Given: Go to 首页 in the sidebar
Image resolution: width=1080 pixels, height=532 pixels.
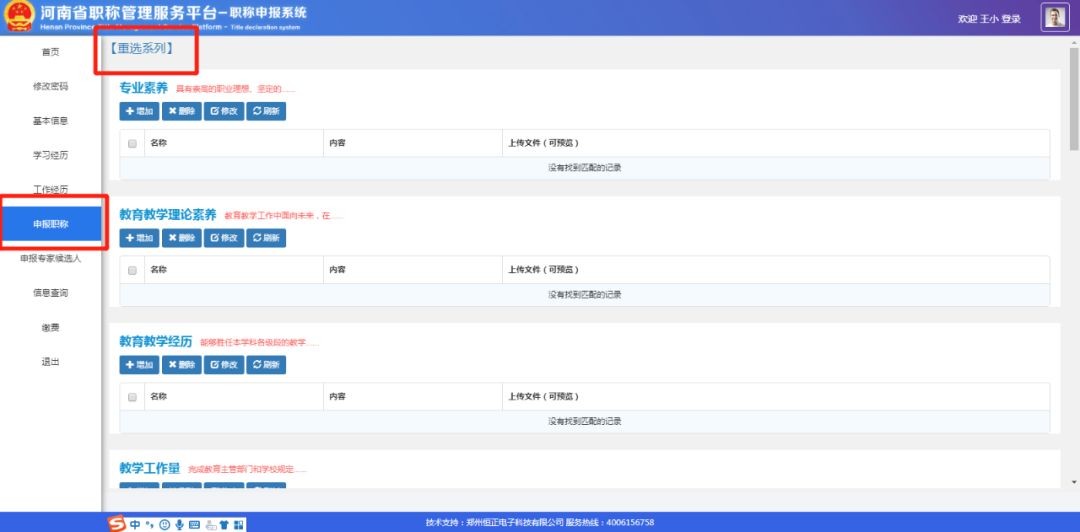Looking at the screenshot, I should tap(50, 52).
